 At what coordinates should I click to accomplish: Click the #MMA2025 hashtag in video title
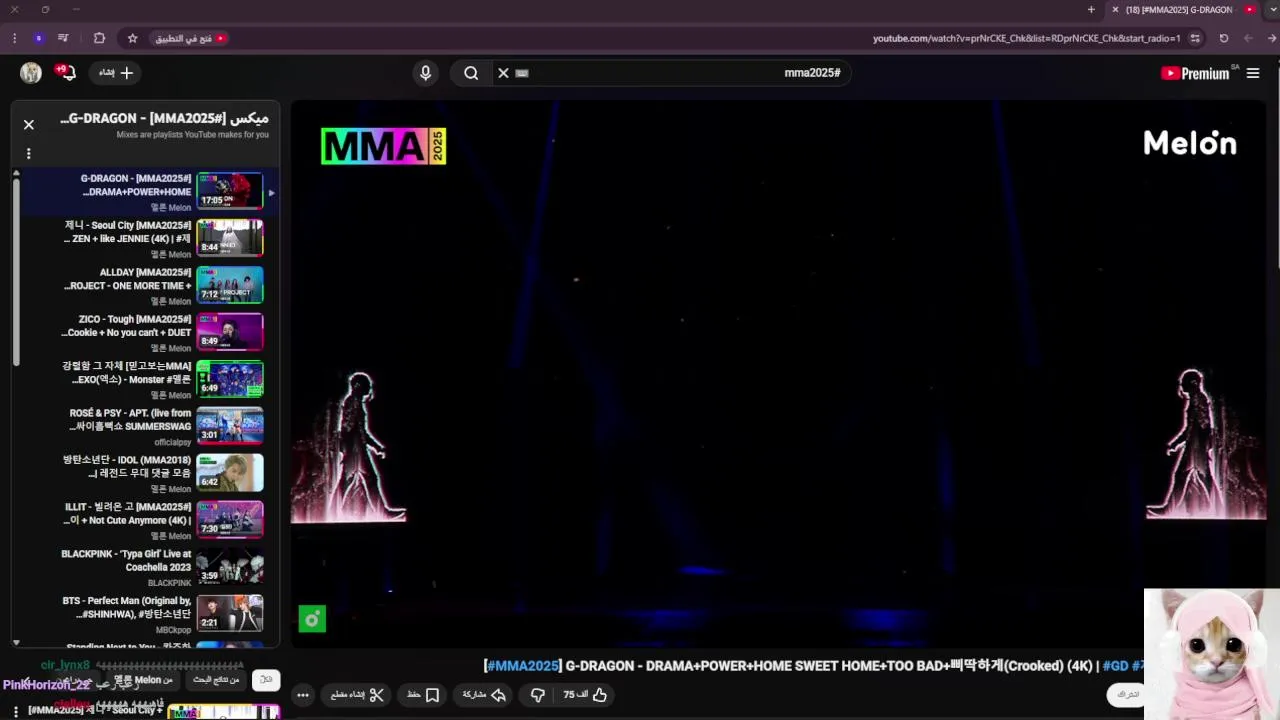tap(522, 666)
